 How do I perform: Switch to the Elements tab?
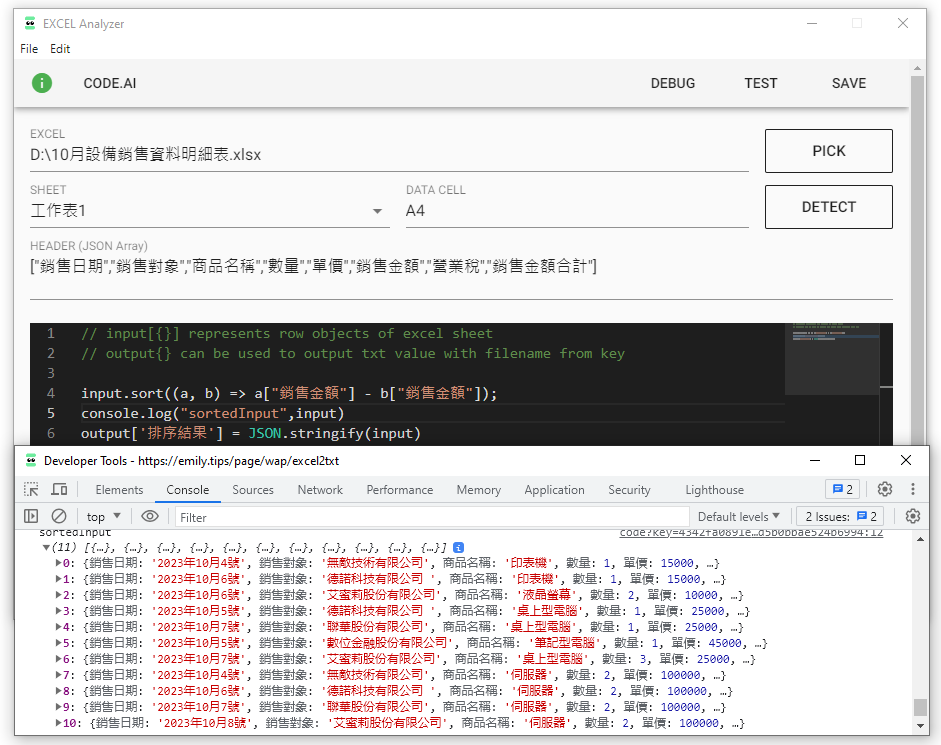tap(119, 490)
